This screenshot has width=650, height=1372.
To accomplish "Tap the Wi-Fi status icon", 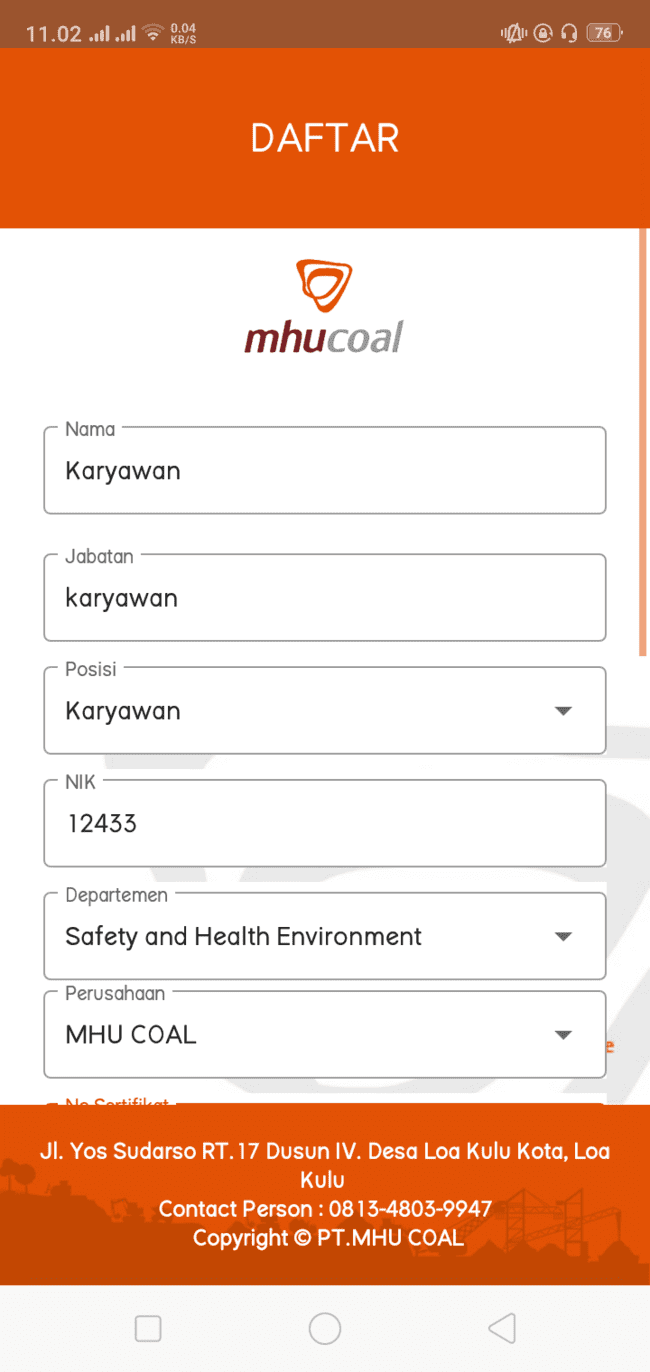I will (x=153, y=33).
